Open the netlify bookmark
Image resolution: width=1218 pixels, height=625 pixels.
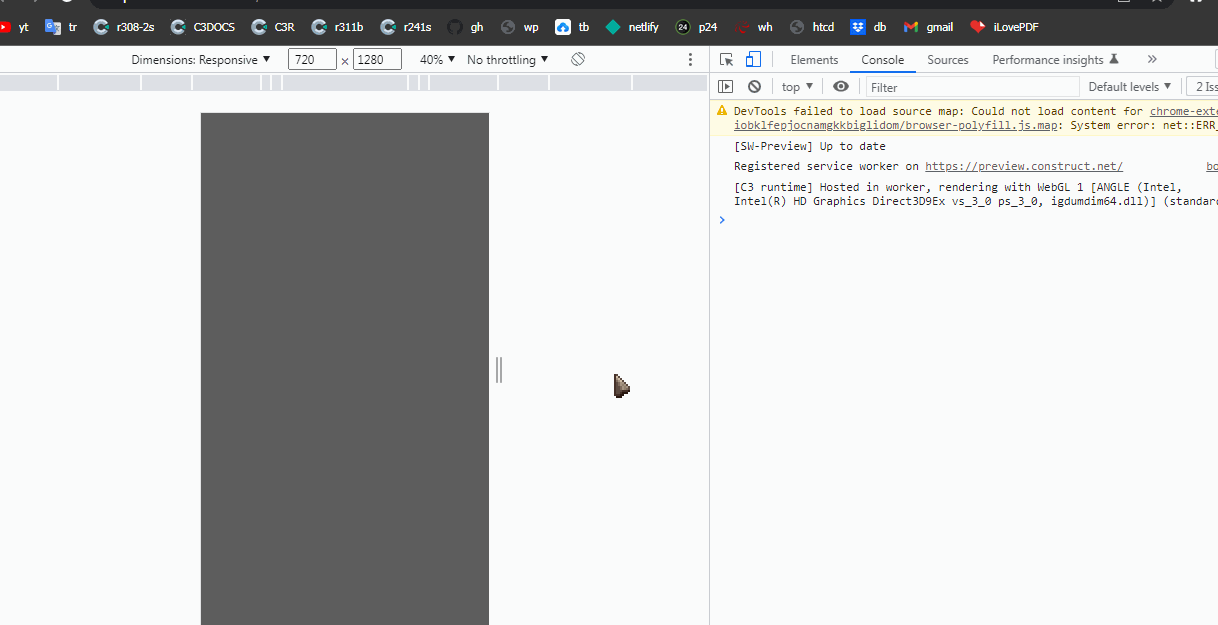tap(631, 27)
